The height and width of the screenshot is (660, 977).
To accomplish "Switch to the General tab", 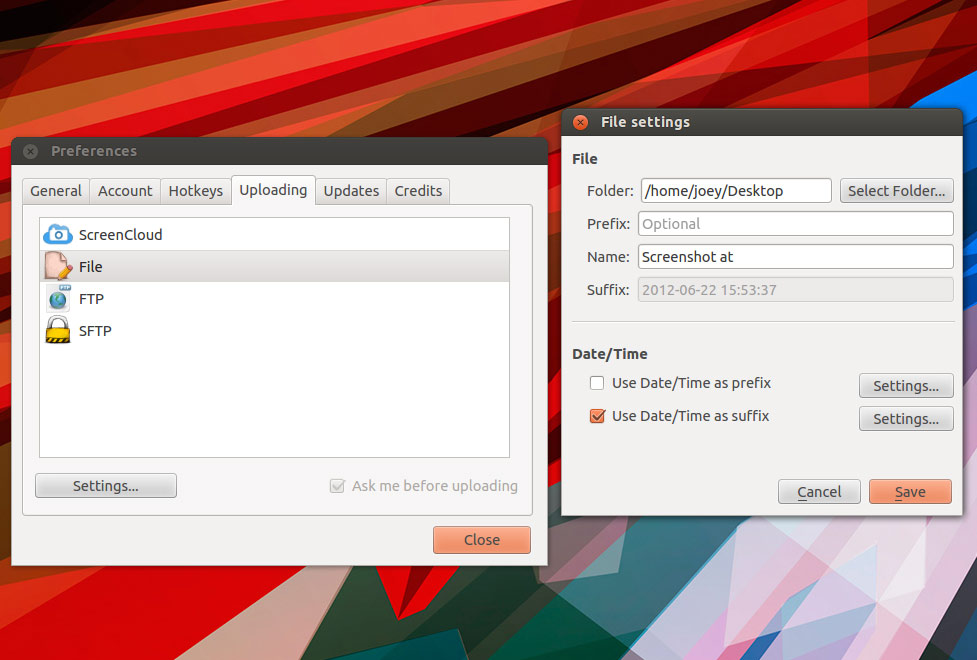I will (x=56, y=191).
